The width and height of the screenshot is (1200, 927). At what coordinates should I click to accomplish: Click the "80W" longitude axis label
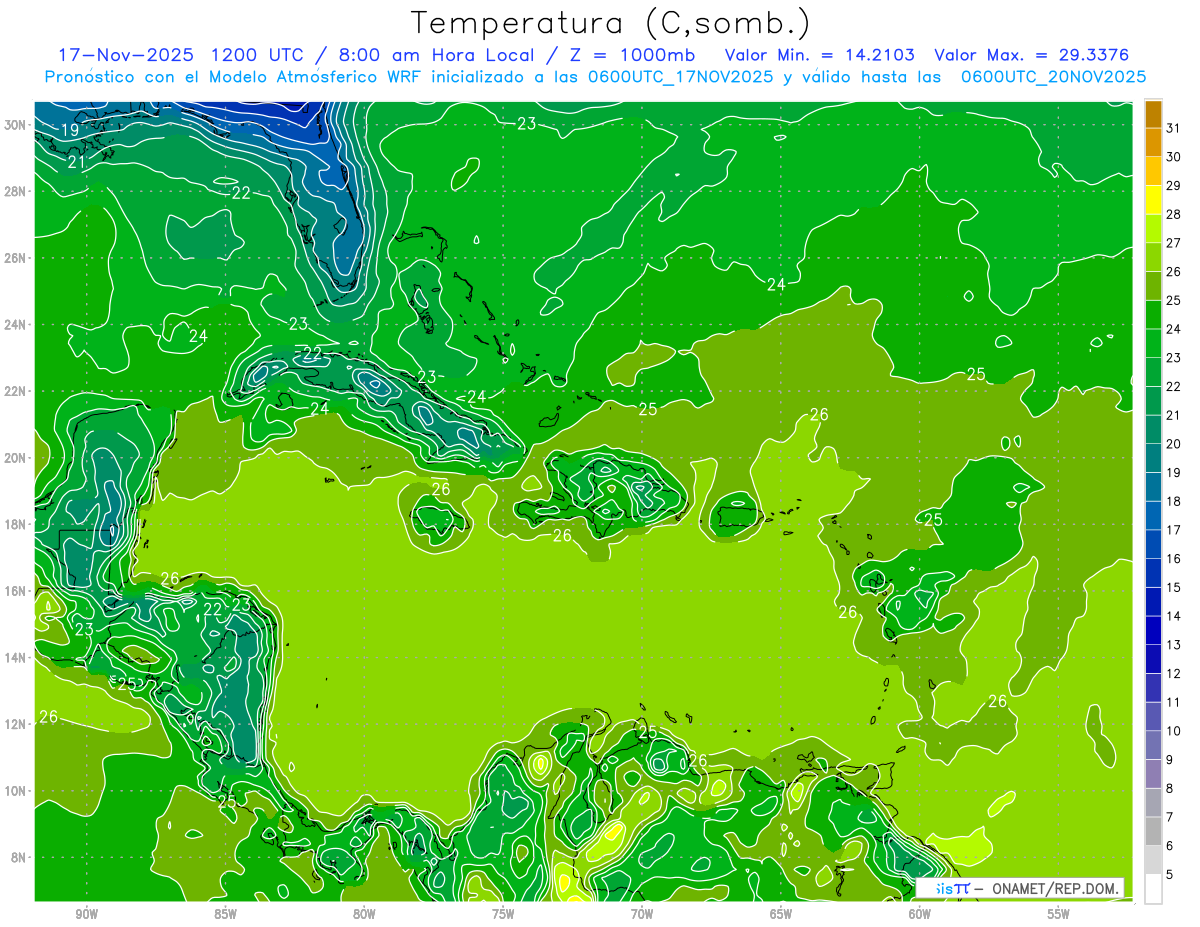pyautogui.click(x=364, y=914)
